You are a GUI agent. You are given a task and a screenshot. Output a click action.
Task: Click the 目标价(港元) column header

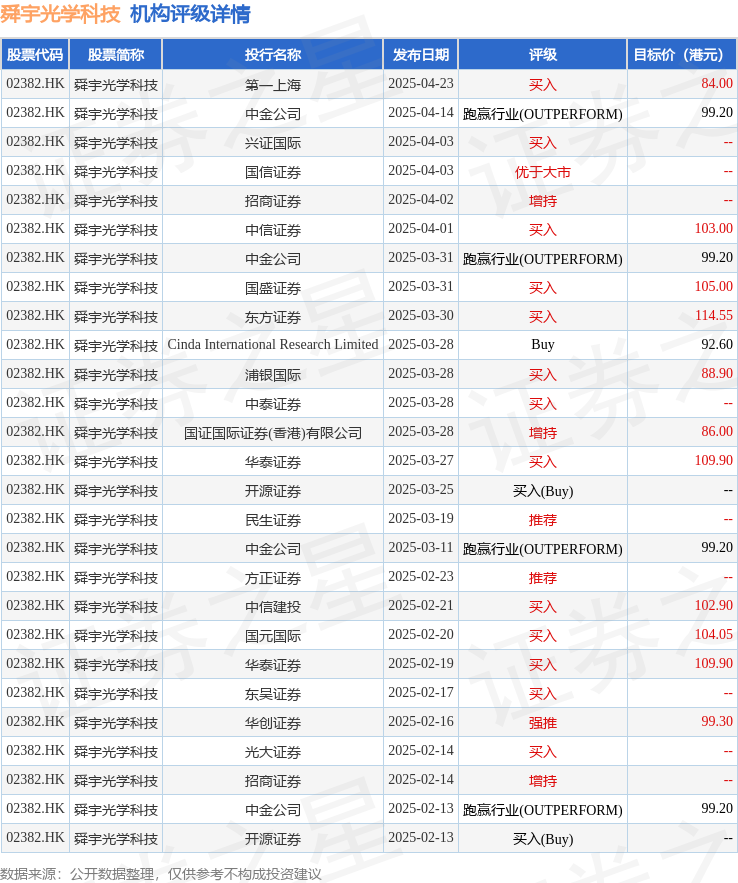coord(682,55)
